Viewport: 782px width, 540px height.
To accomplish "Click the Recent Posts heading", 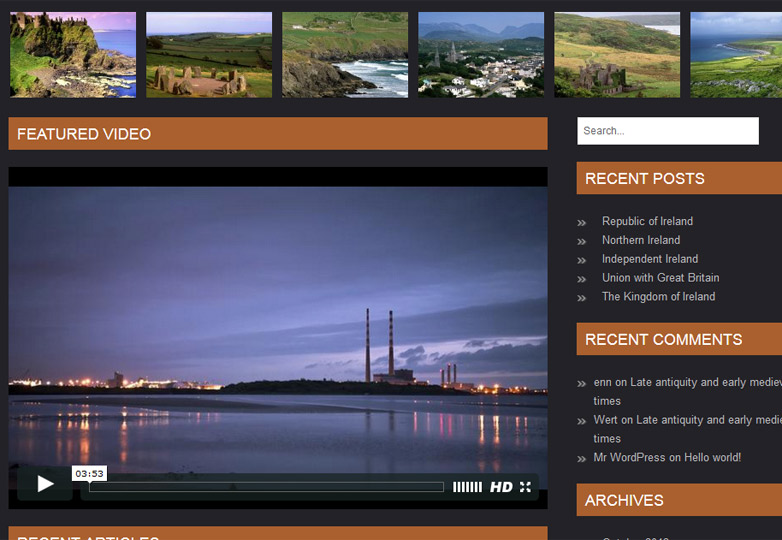I will pos(645,179).
